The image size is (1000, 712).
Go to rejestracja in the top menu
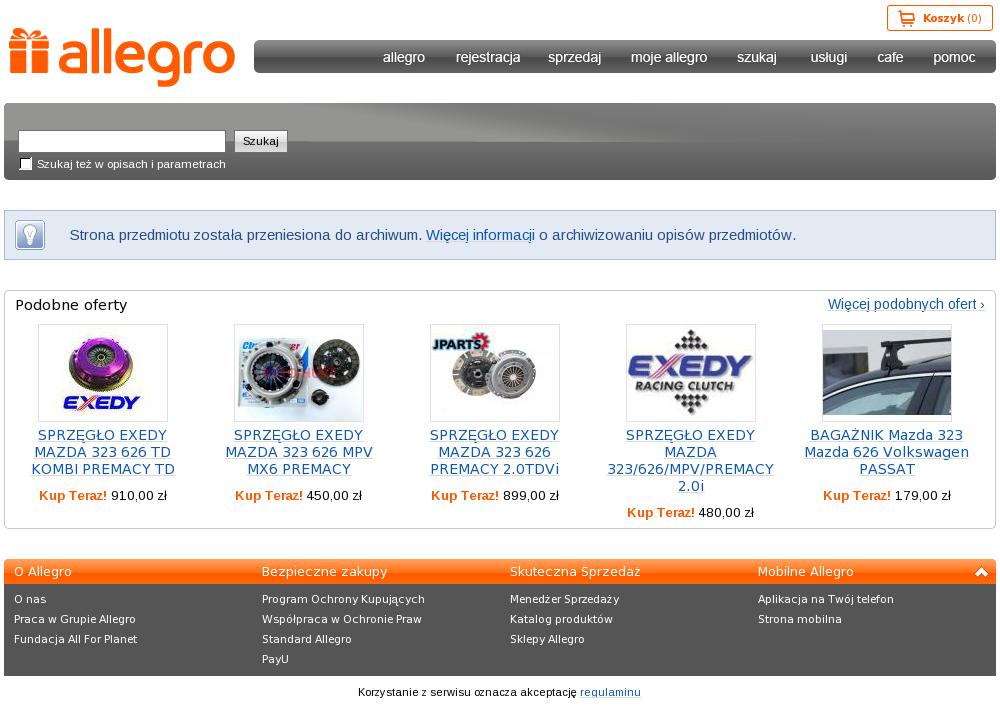(488, 57)
